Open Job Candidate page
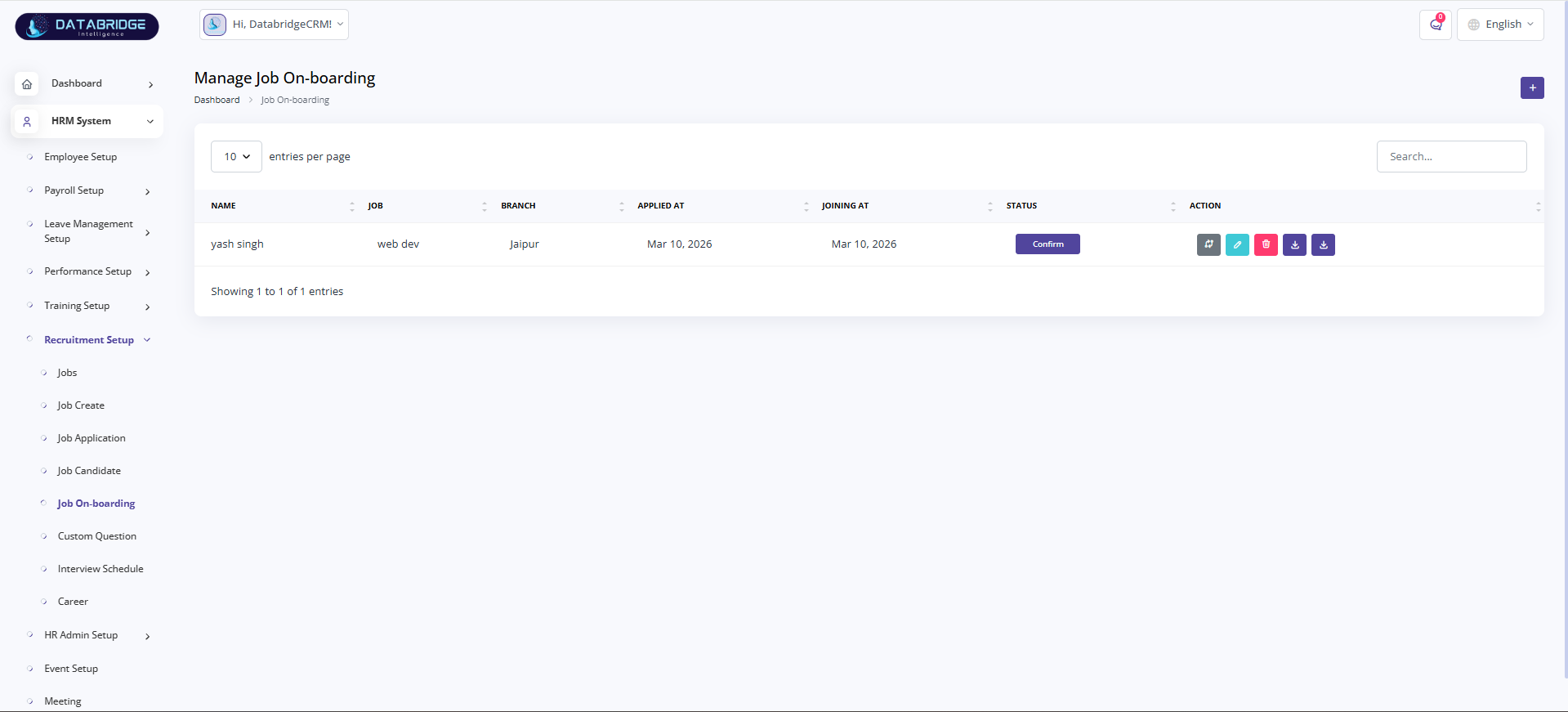Screen dimensions: 1568x712 click(x=89, y=471)
